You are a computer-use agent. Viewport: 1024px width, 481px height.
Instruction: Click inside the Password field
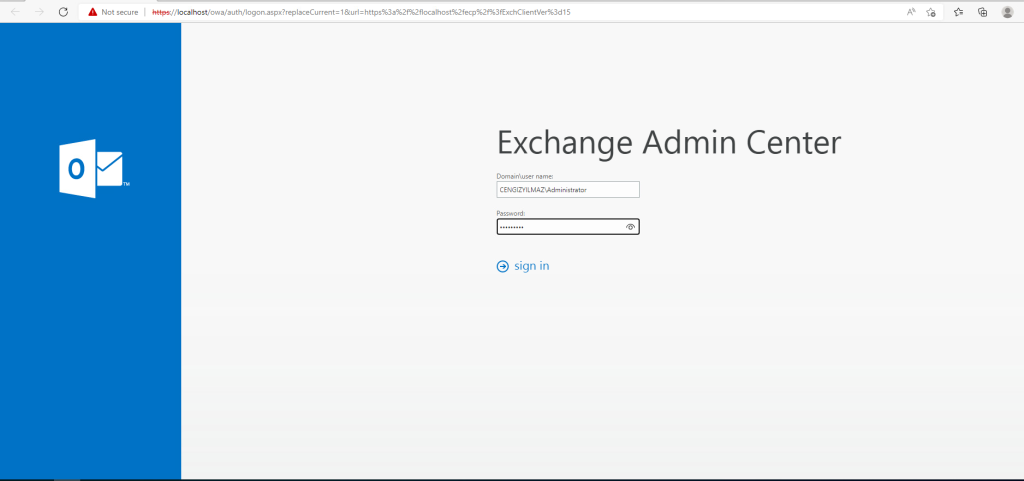pos(558,227)
